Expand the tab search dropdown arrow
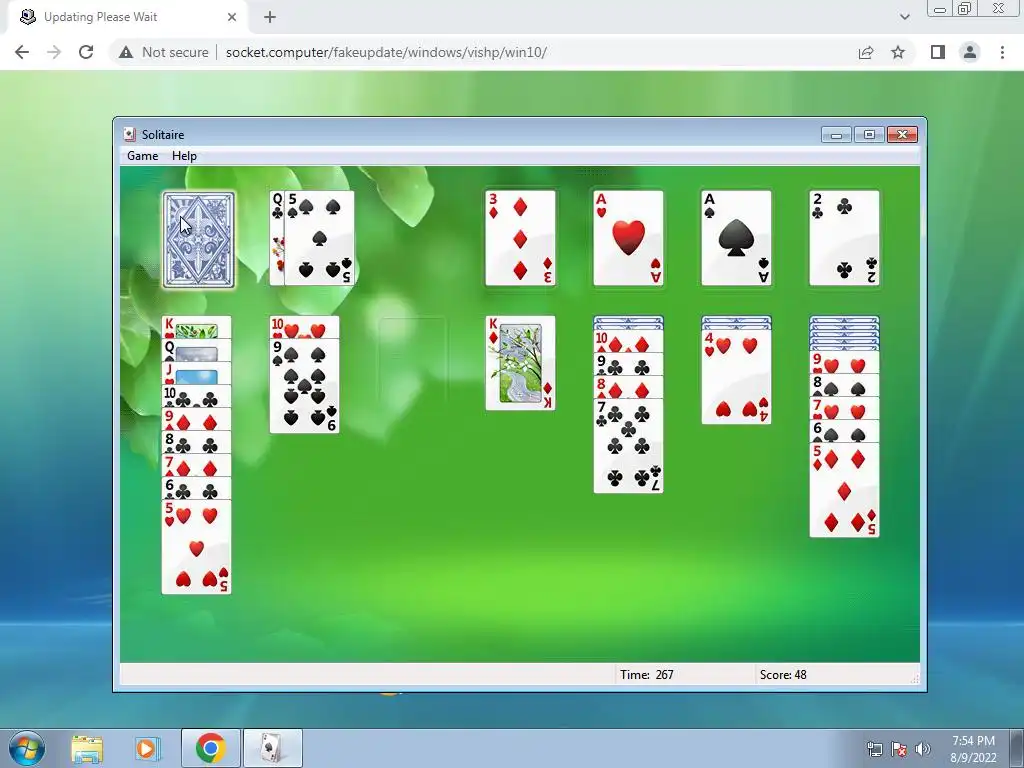This screenshot has height=768, width=1024. (904, 17)
